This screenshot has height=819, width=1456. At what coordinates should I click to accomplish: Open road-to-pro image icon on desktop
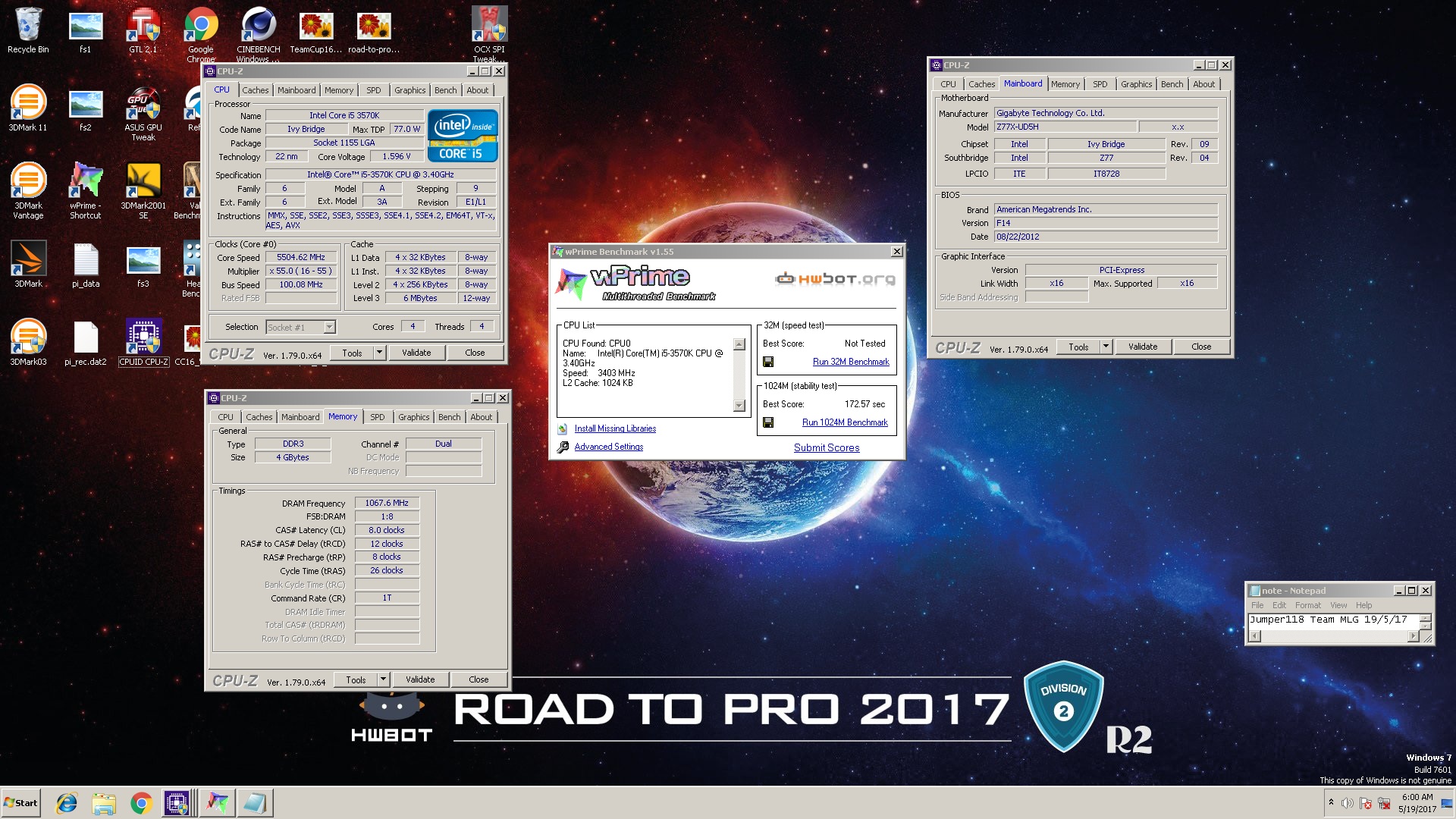374,30
